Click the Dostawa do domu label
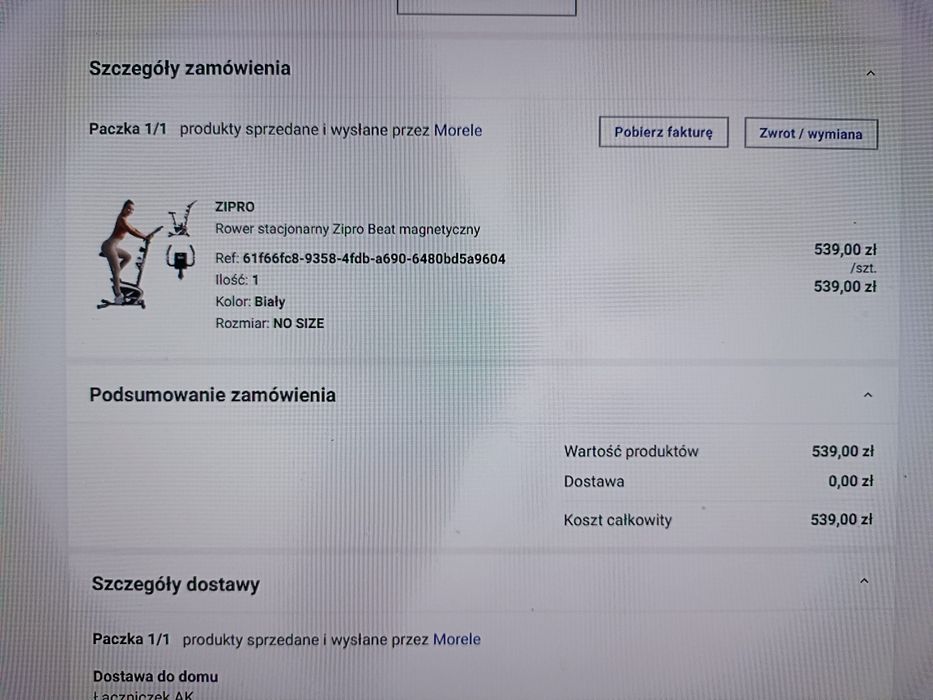 click(x=155, y=677)
